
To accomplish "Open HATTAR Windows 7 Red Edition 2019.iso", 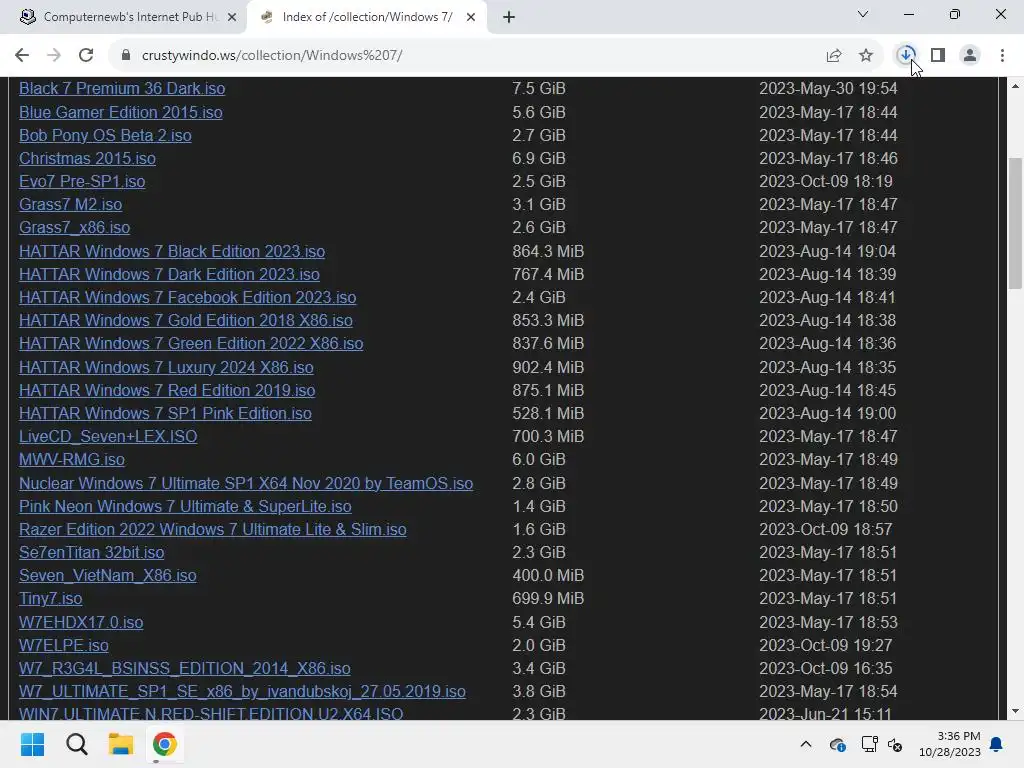I will [x=167, y=390].
